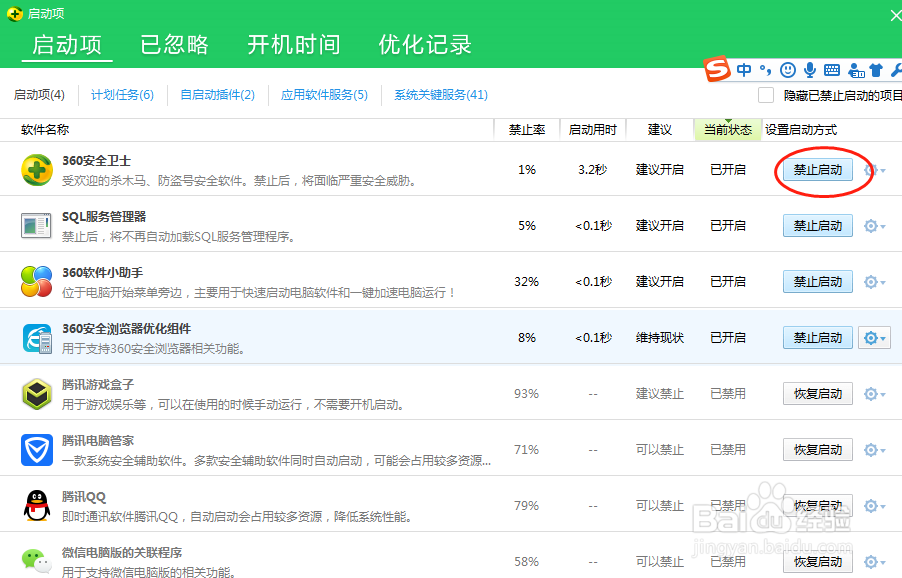
Task: Click the 腾讯QQ penguin icon
Action: pyautogui.click(x=37, y=506)
